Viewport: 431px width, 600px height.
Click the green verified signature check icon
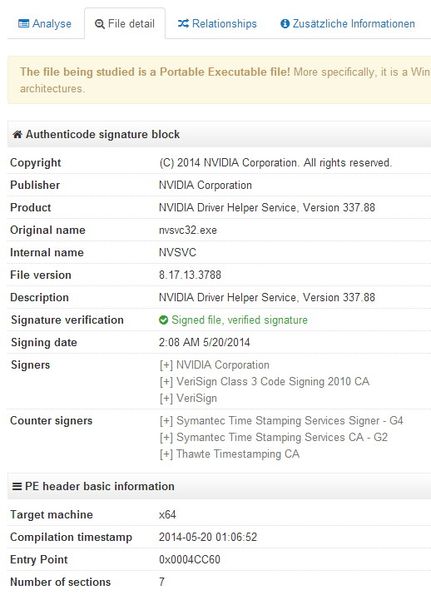[163, 320]
